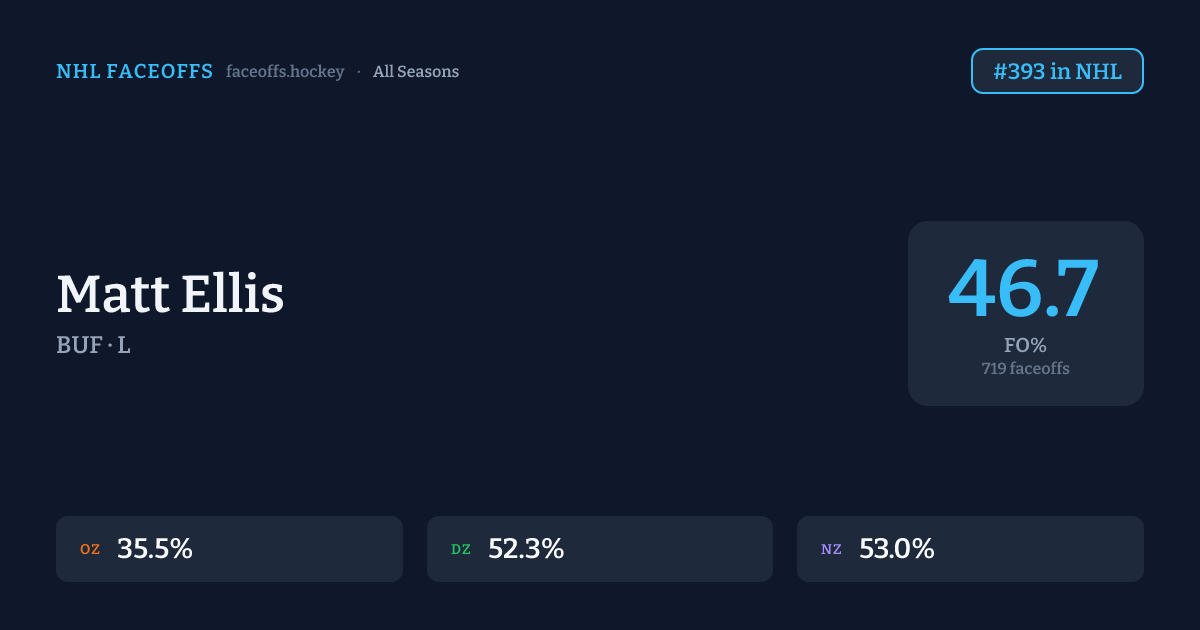Viewport: 1200px width, 630px height.
Task: Select the 53.0% neutral zone value
Action: [897, 549]
